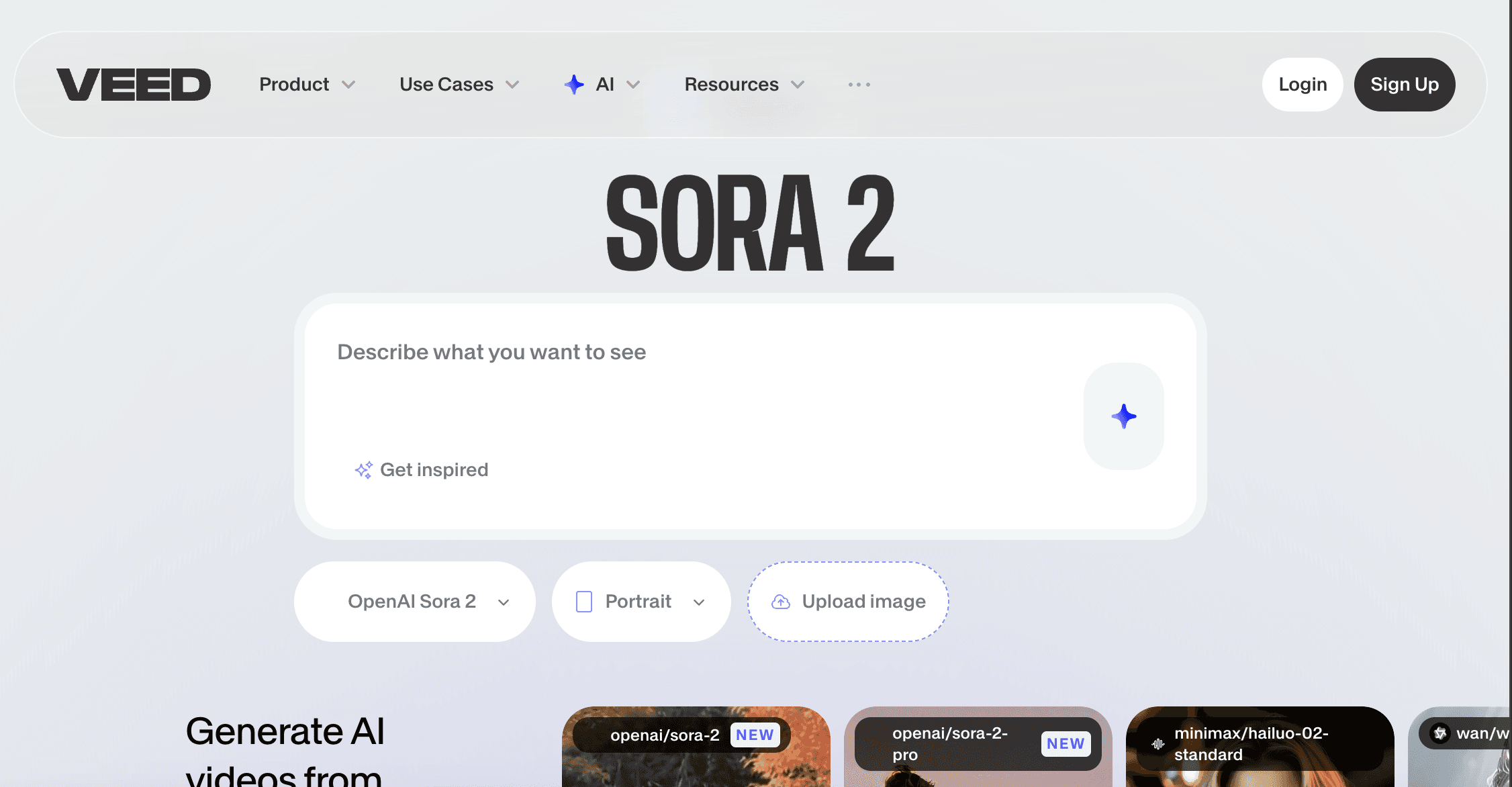
Task: Click the blue sparkle icon beside AI
Action: (x=574, y=85)
